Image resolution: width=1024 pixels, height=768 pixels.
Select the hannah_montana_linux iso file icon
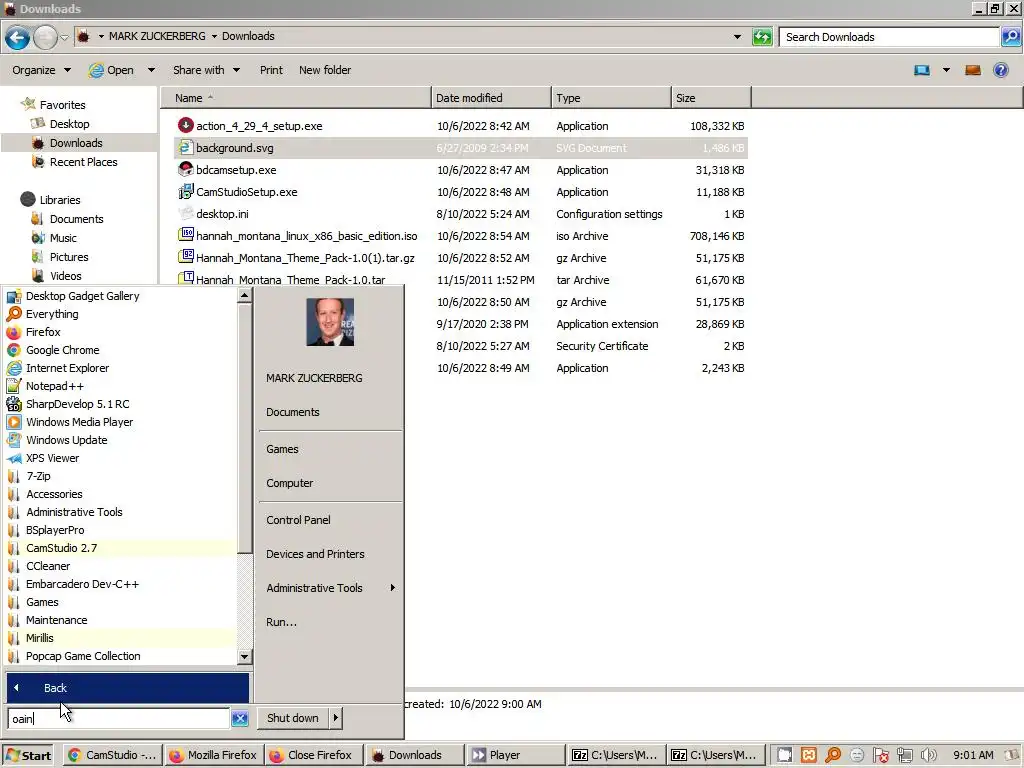click(x=186, y=235)
